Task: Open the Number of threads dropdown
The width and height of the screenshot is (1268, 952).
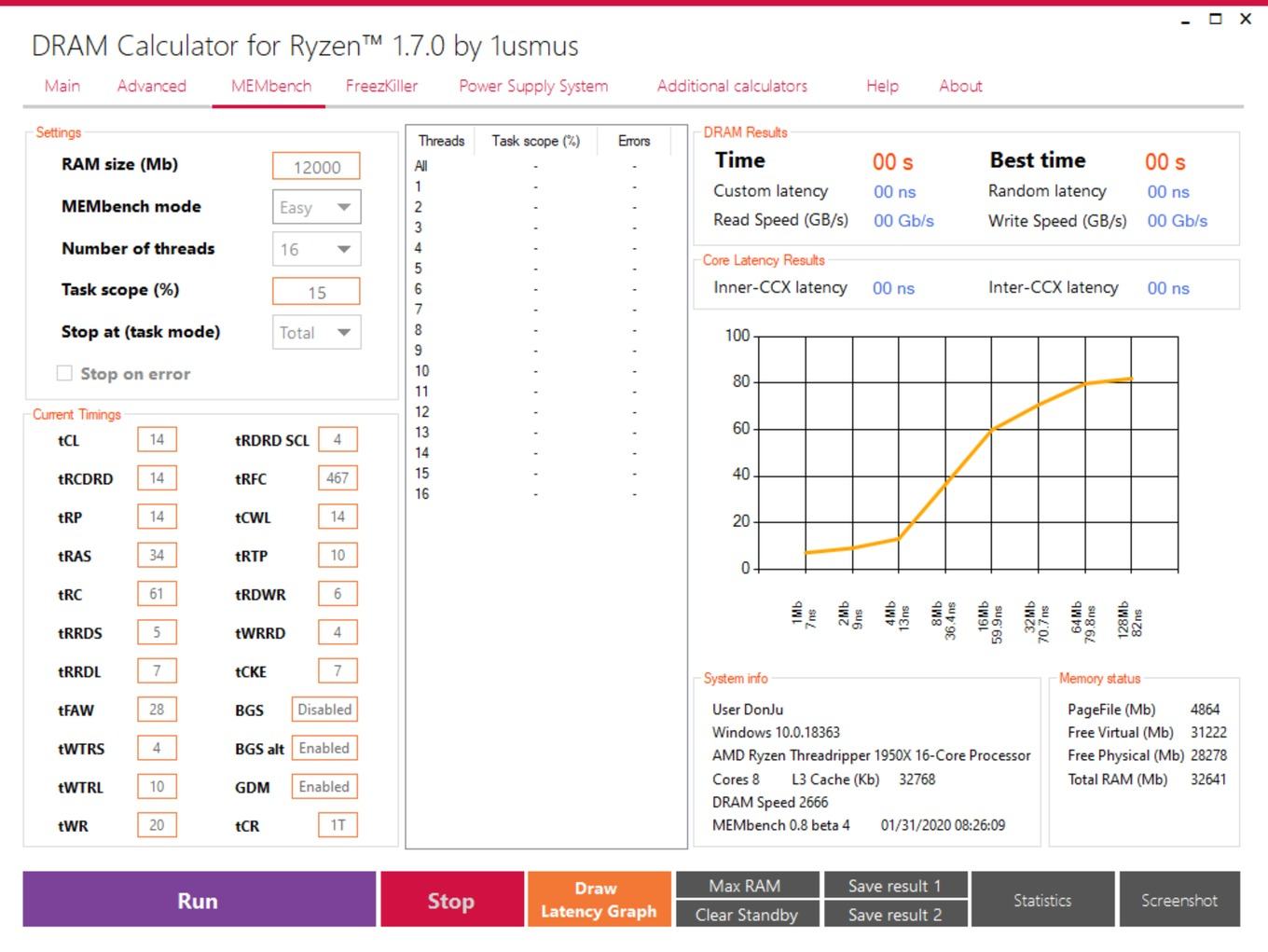Action: (x=316, y=249)
